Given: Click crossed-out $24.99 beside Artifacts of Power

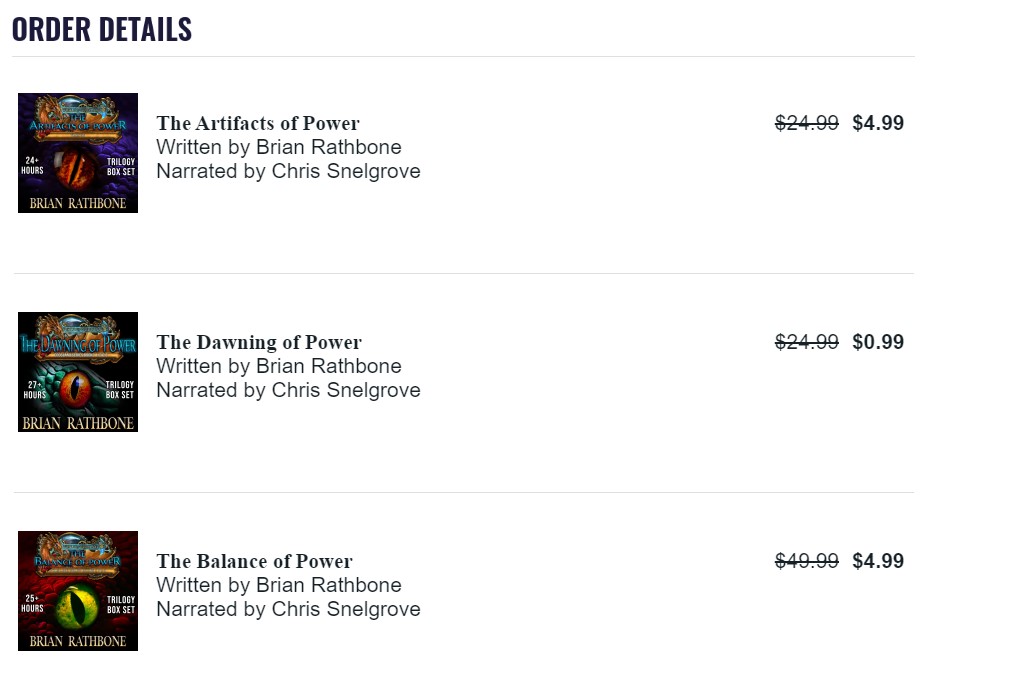Looking at the screenshot, I should click(807, 123).
